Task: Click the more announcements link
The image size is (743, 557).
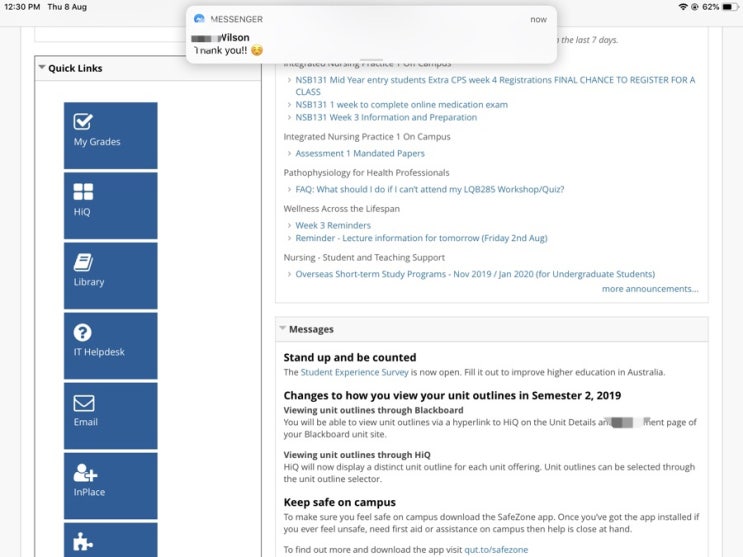Action: click(650, 289)
